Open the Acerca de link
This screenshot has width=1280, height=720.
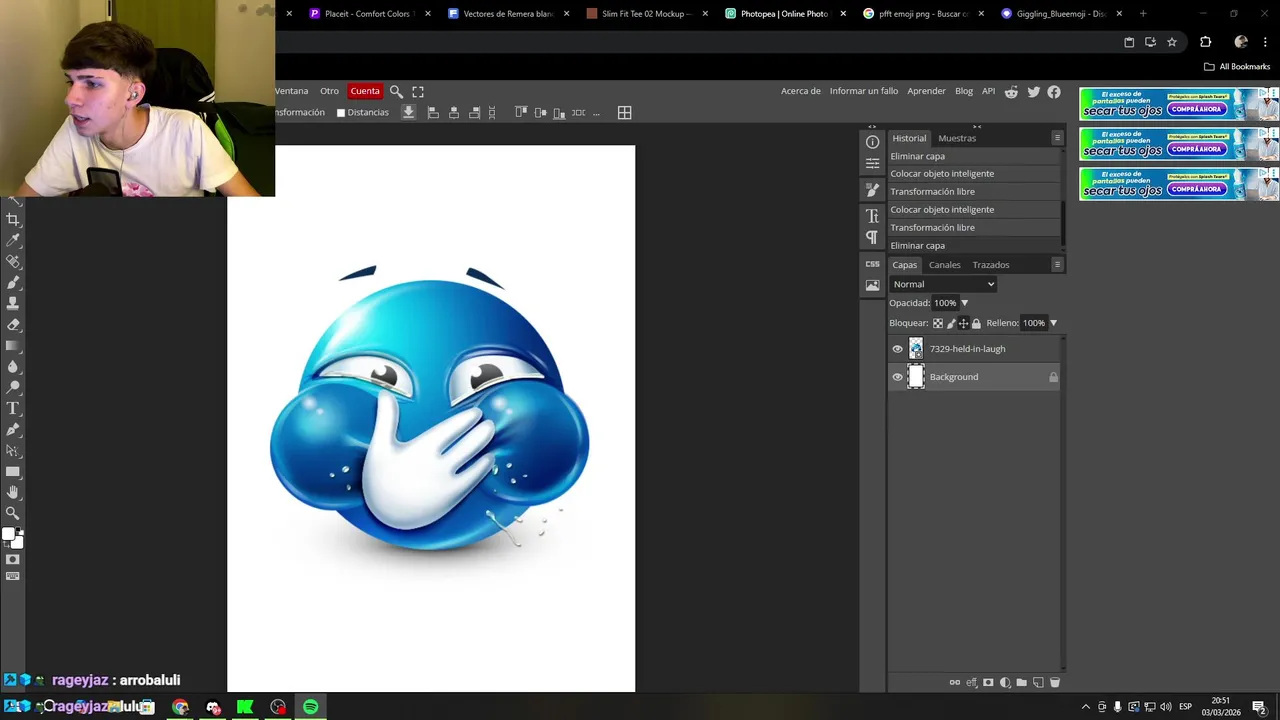point(801,91)
